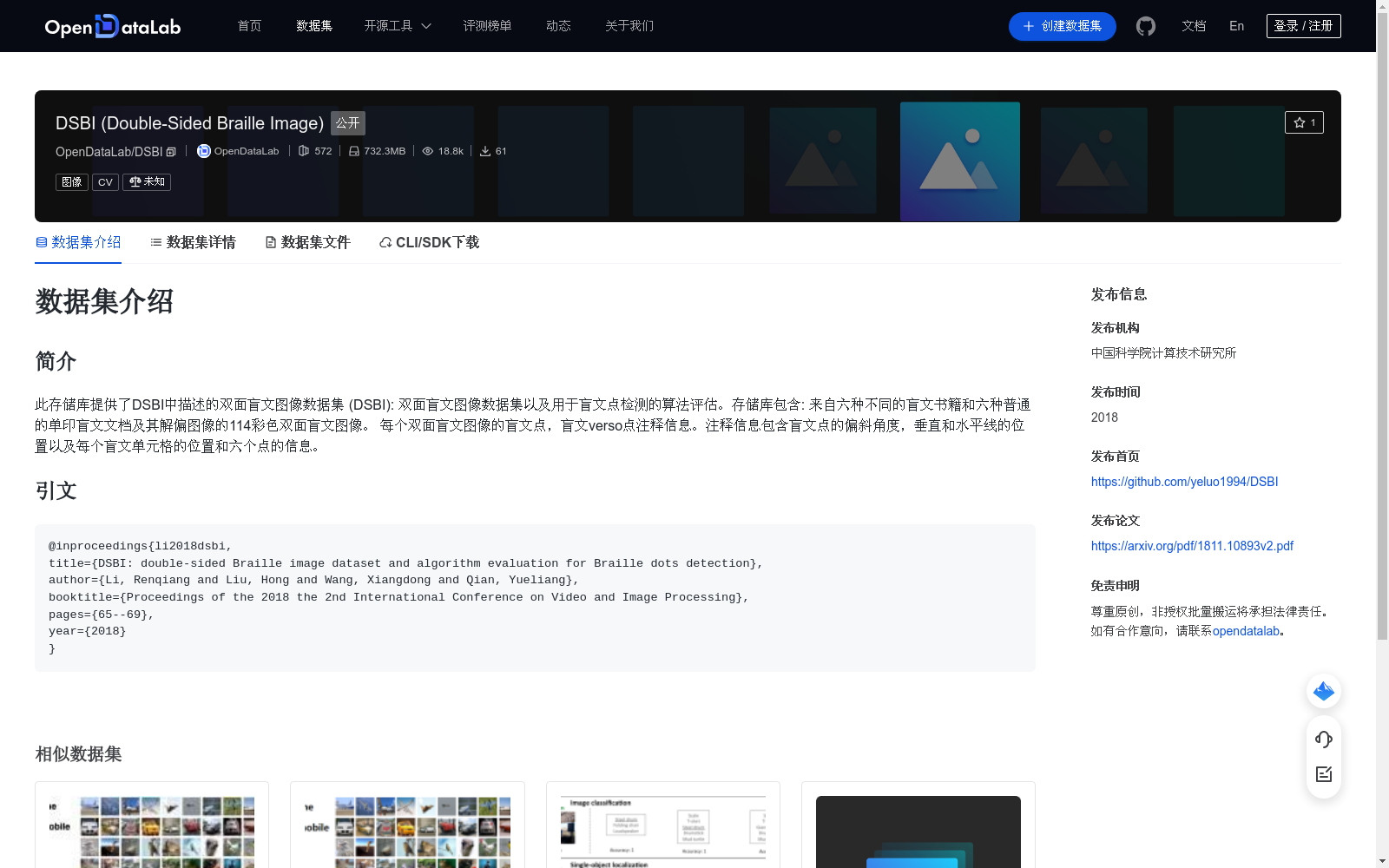Click the file count icon showing 572
1389x868 pixels.
(304, 151)
